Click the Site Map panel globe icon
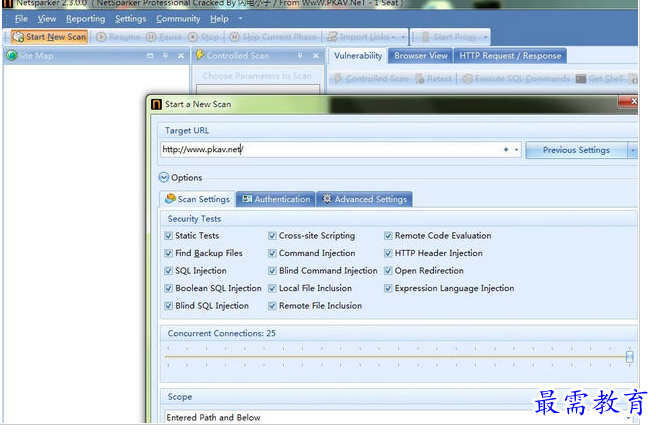 12,55
